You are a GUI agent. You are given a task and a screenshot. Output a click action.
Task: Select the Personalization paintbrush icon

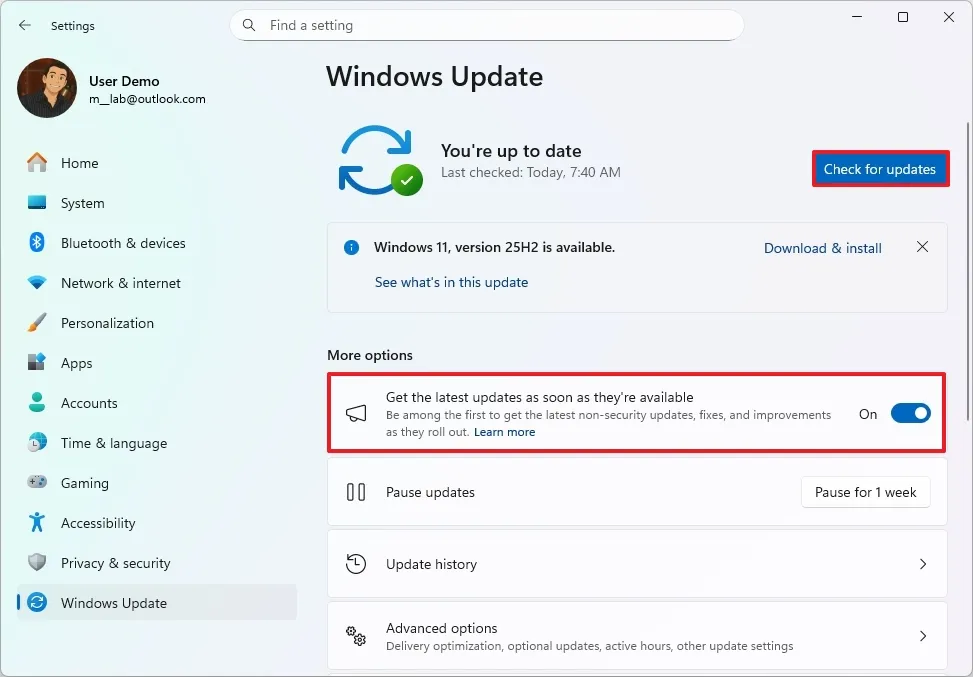(x=38, y=323)
